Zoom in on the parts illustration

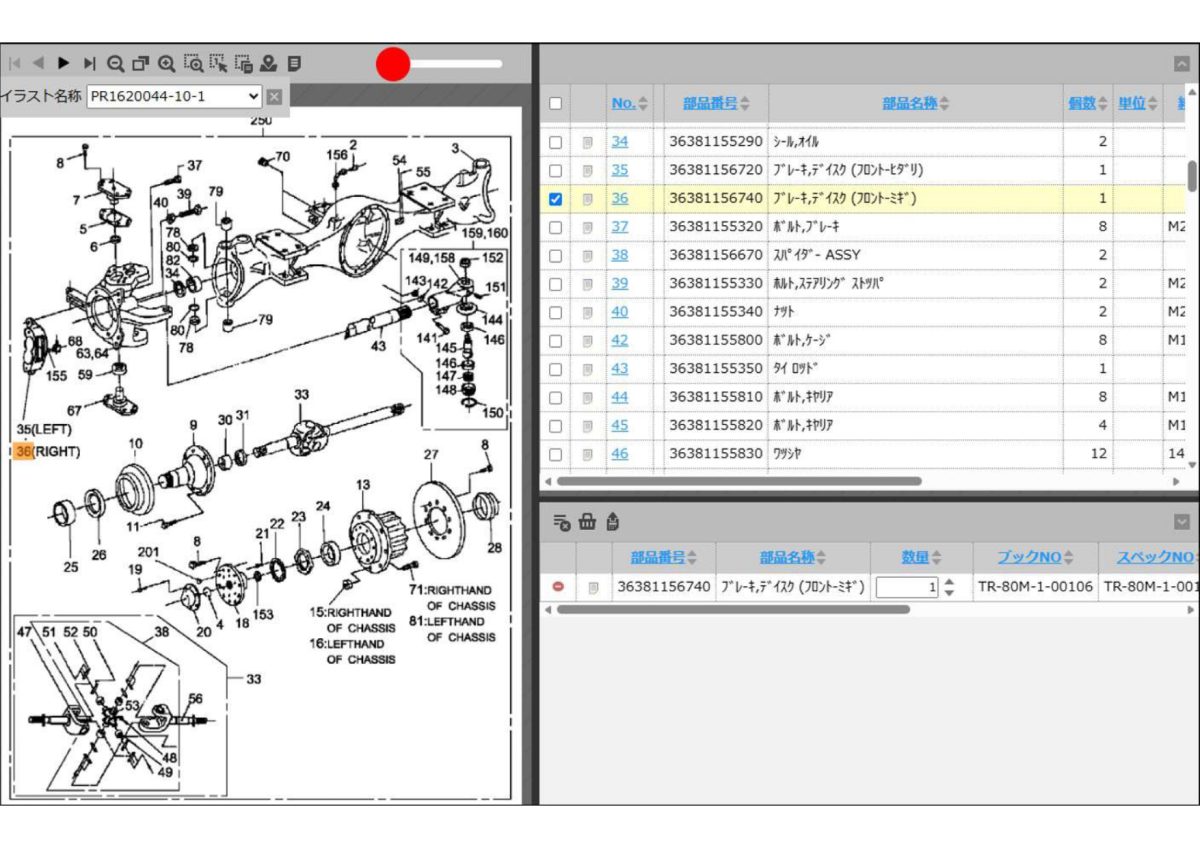(167, 63)
